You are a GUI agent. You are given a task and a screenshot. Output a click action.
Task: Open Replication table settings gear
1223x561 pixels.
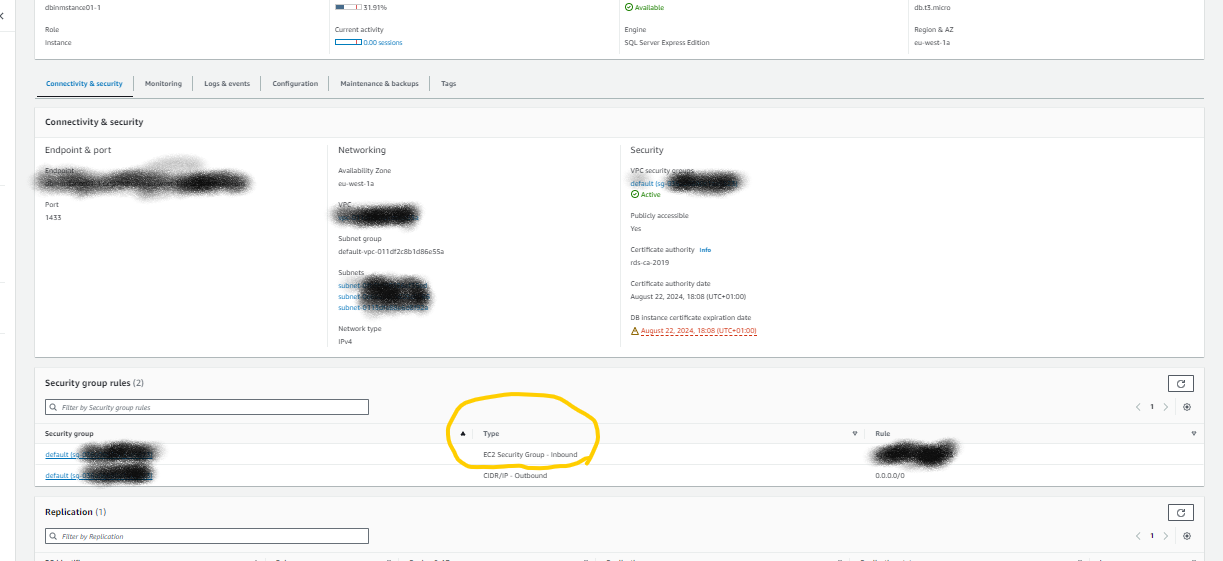[x=1187, y=536]
